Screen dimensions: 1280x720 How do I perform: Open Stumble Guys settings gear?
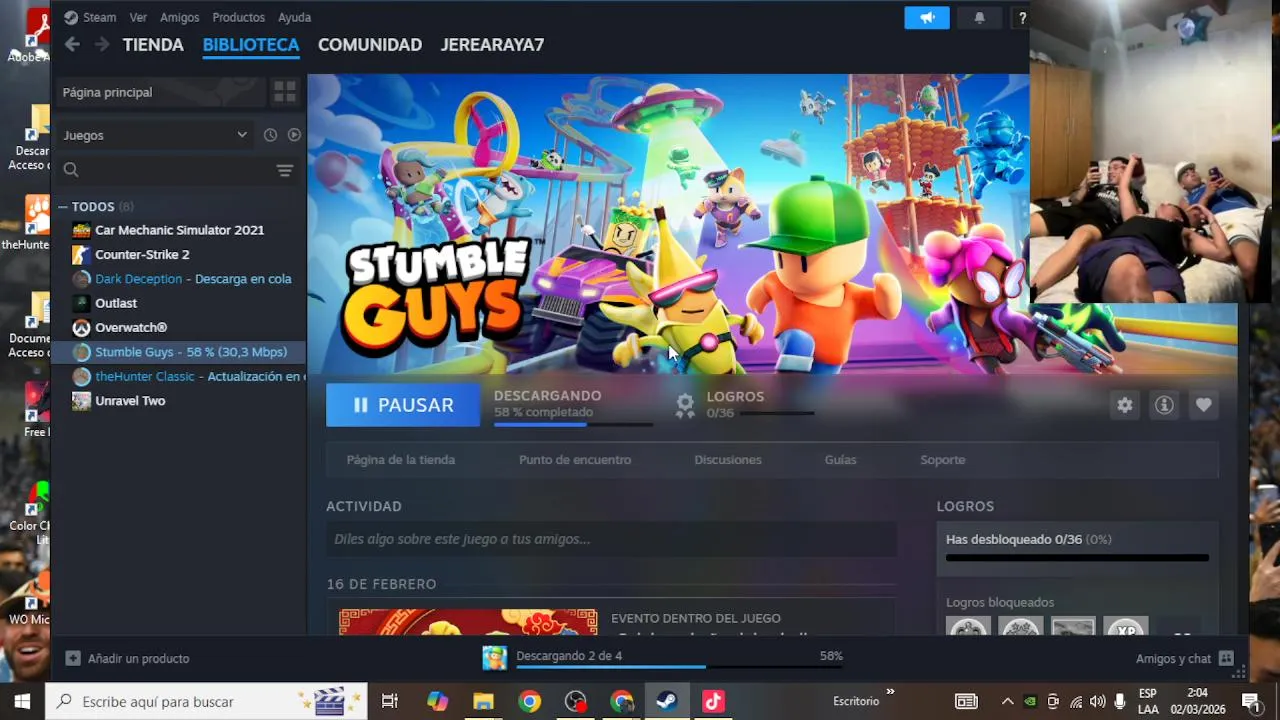pyautogui.click(x=1125, y=405)
